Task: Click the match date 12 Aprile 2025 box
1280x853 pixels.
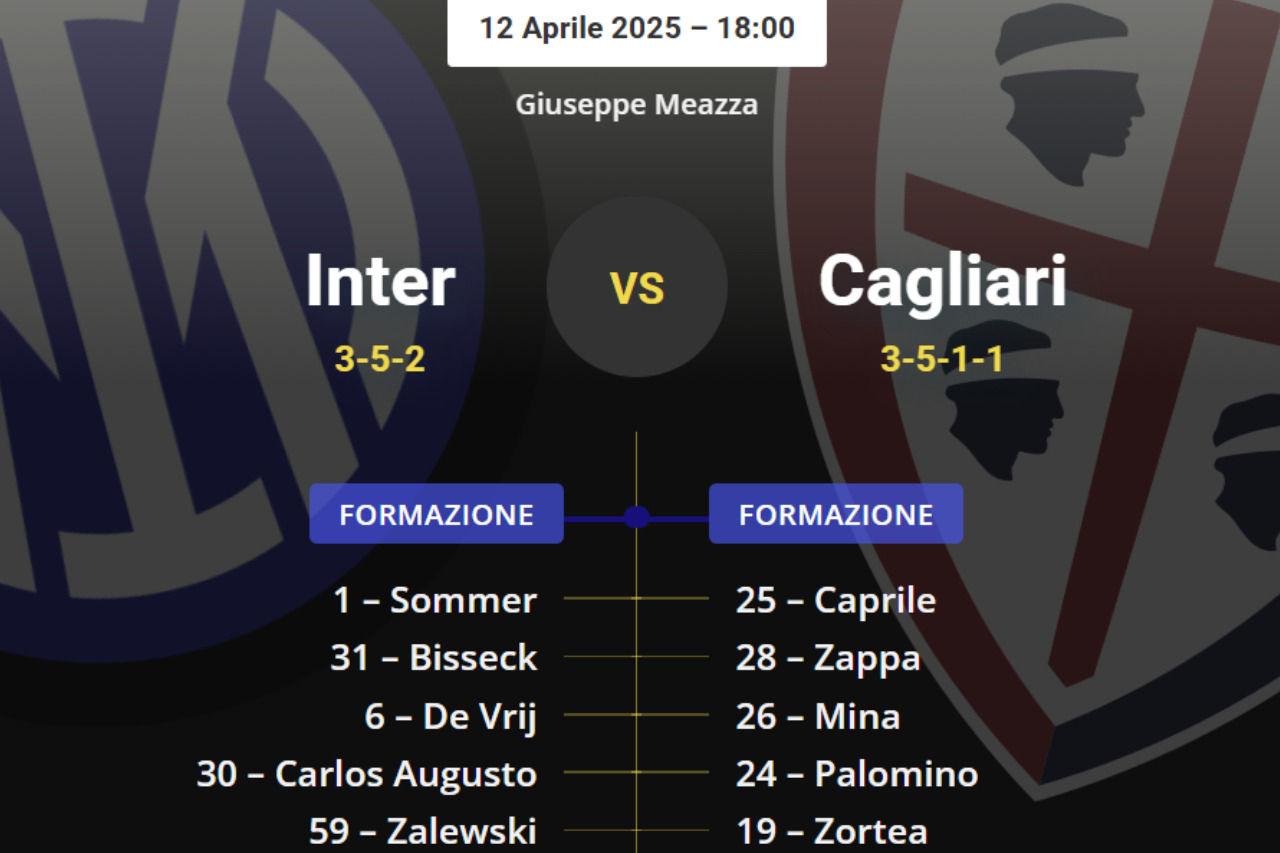Action: [637, 28]
